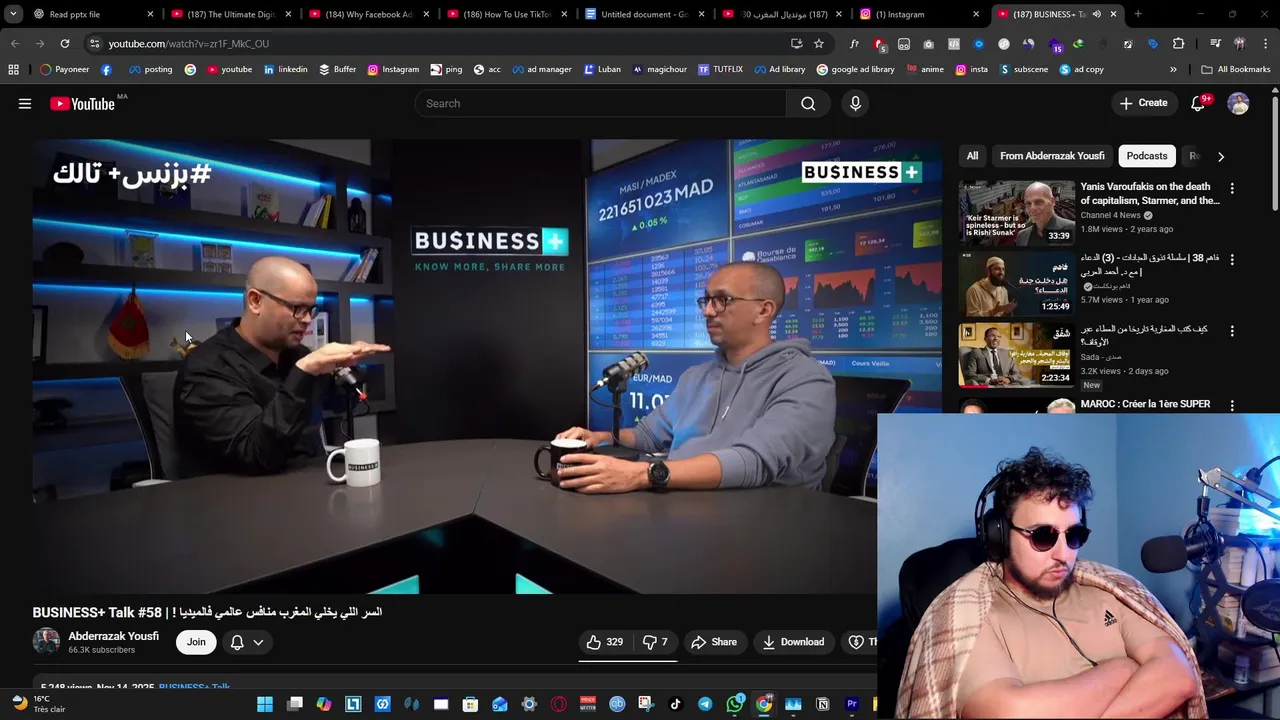Open the YouTube guide hamburger menu
This screenshot has width=1280, height=720.
(x=25, y=103)
